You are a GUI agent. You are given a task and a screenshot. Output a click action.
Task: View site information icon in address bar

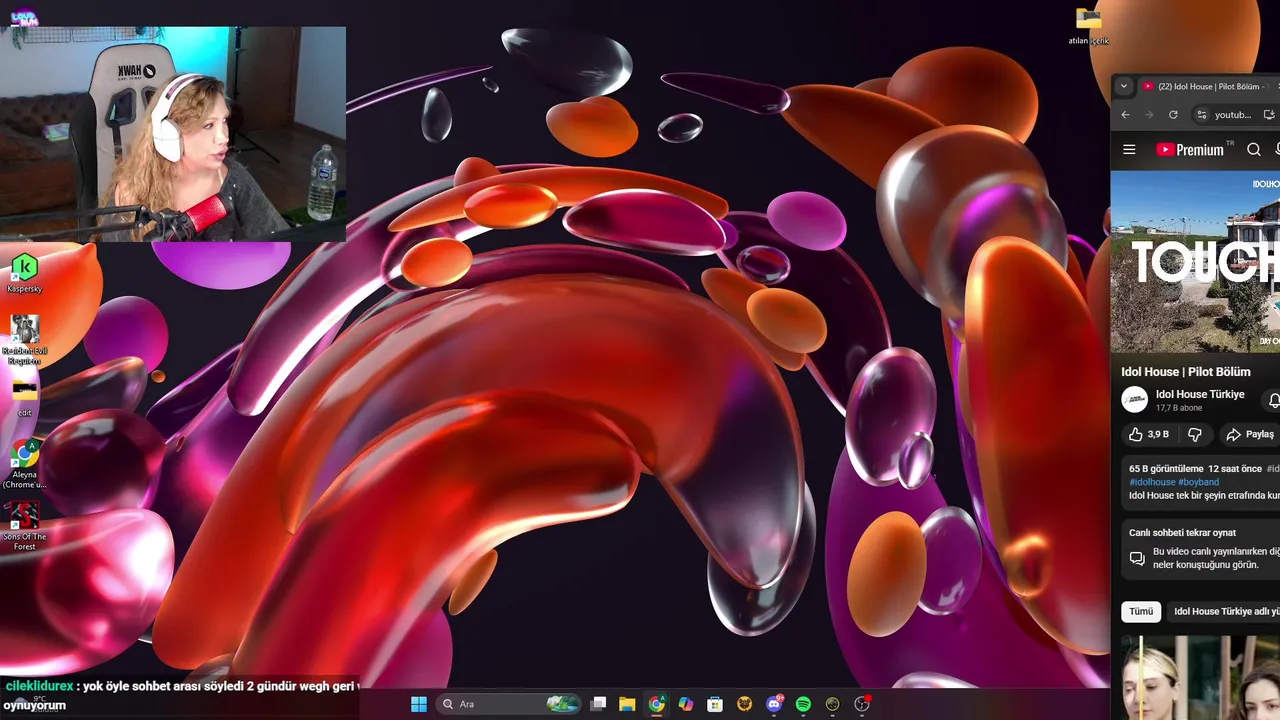pos(1201,115)
